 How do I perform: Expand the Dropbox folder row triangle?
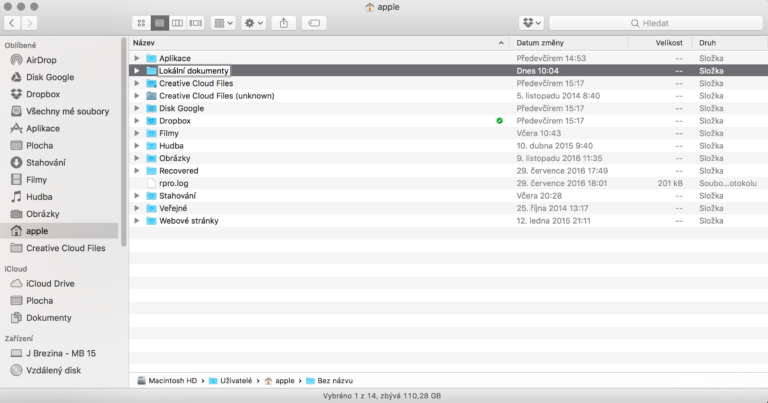pyautogui.click(x=136, y=121)
